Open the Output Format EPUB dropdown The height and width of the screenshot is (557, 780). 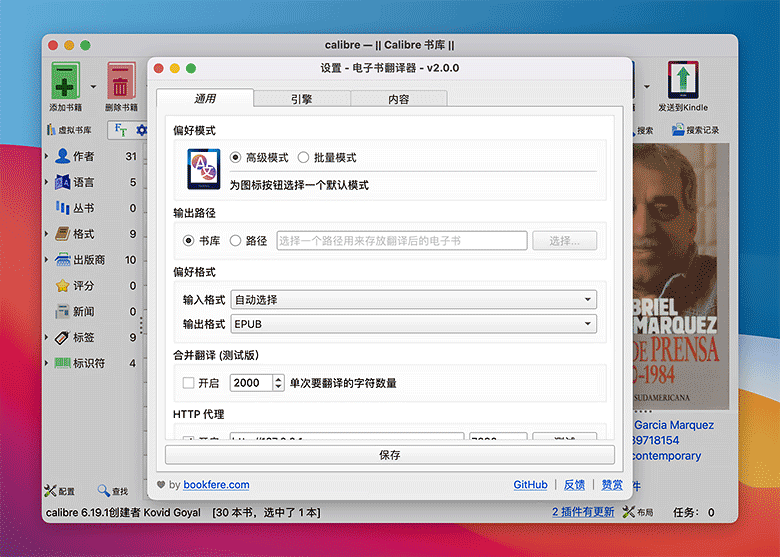click(x=413, y=324)
